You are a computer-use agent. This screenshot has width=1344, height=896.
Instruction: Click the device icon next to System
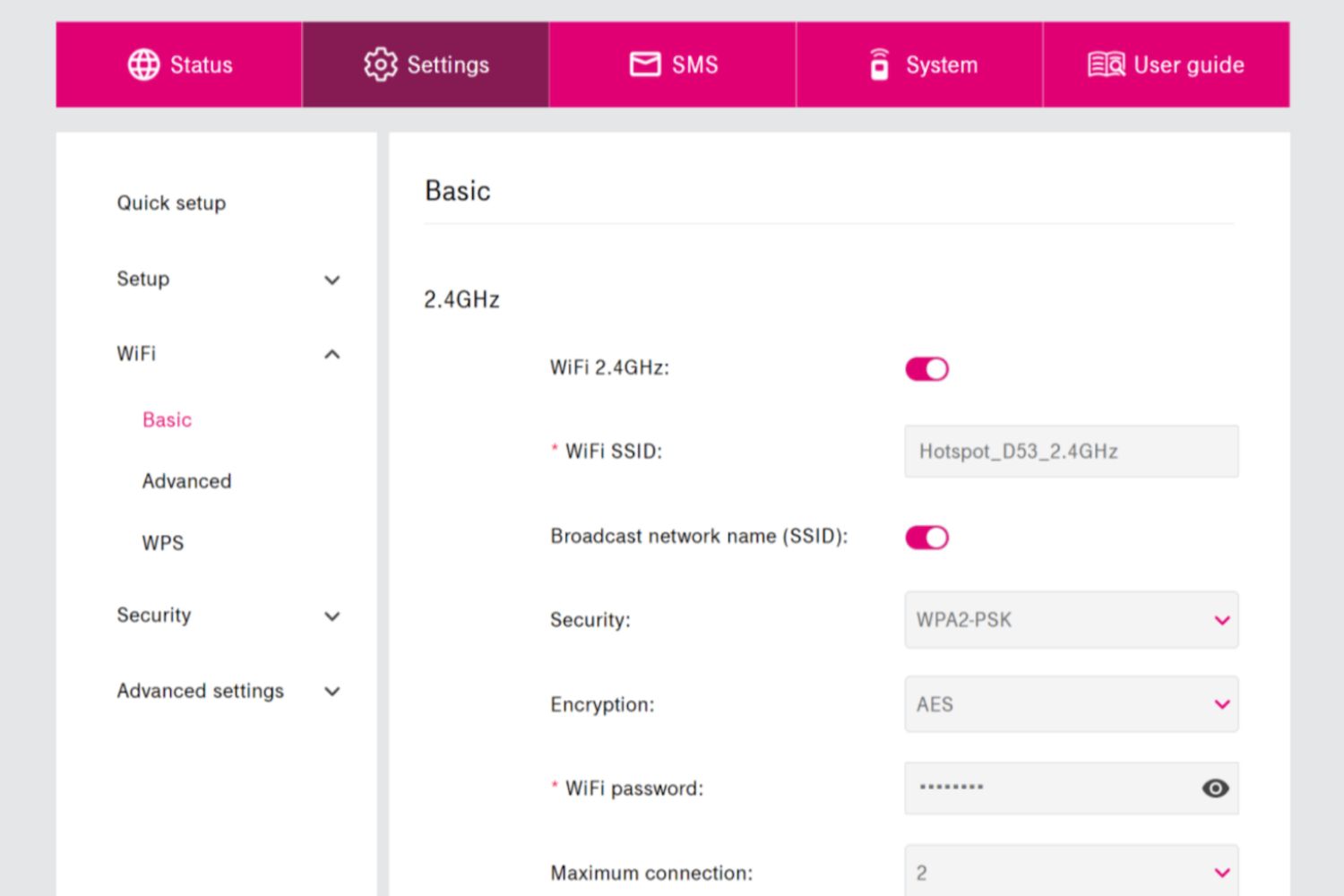pos(879,64)
